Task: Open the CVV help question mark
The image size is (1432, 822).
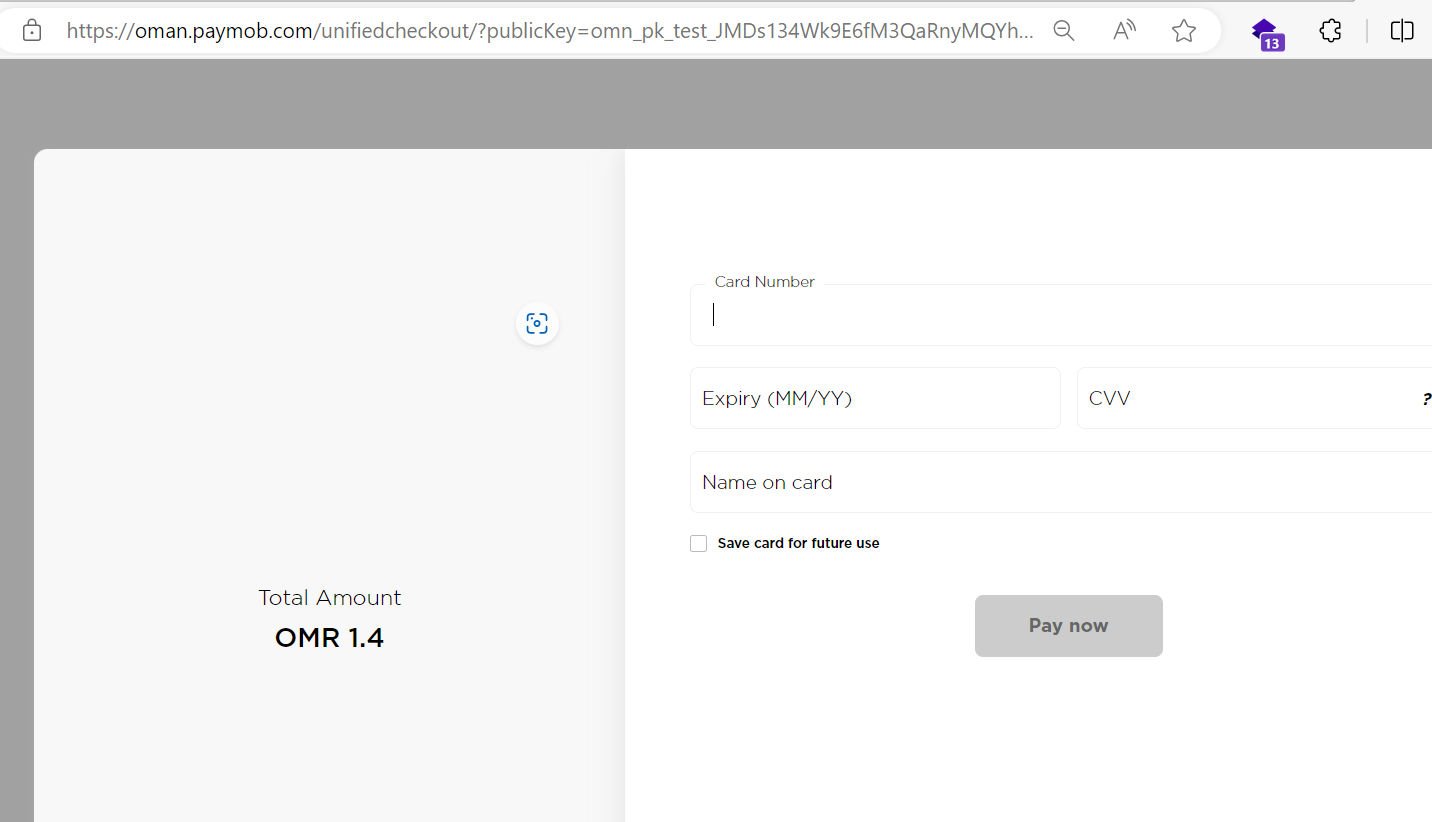Action: coord(1426,398)
